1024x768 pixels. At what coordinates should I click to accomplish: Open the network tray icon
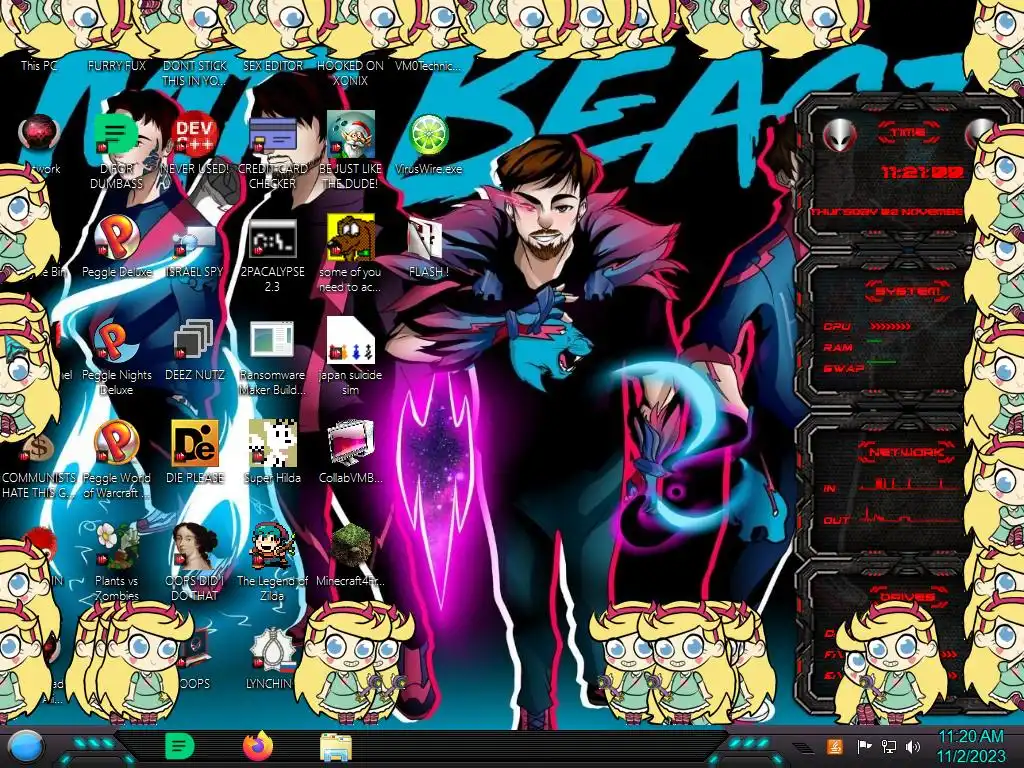tap(888, 746)
